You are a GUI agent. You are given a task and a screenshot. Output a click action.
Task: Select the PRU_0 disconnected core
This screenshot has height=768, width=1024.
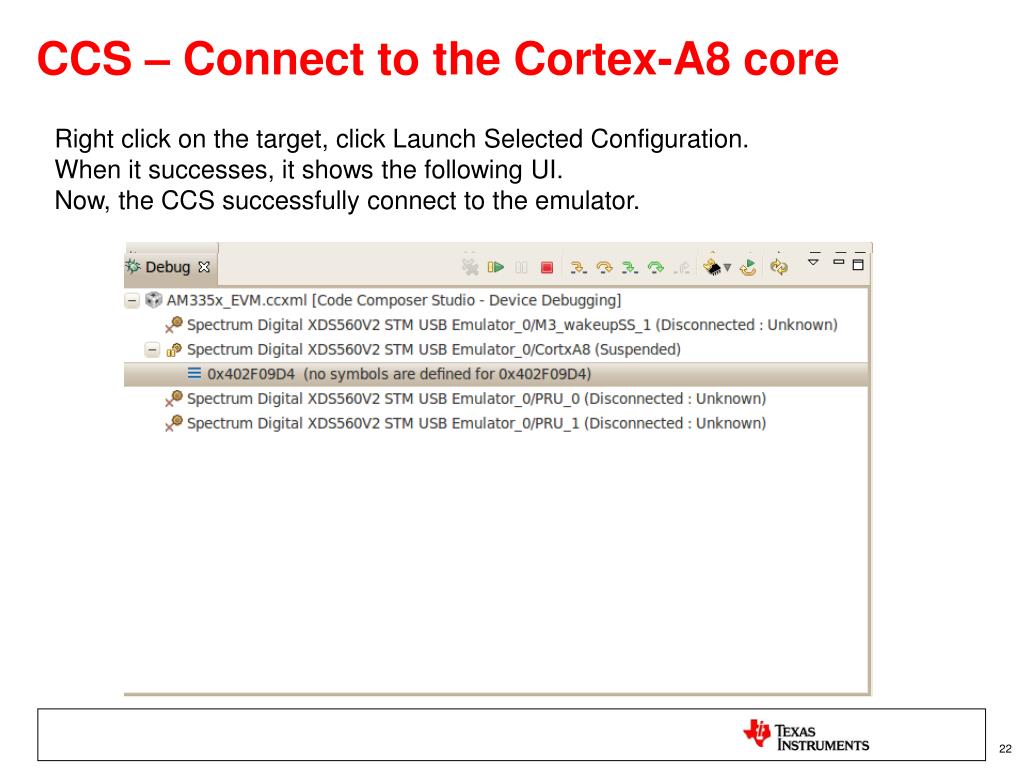(476, 399)
